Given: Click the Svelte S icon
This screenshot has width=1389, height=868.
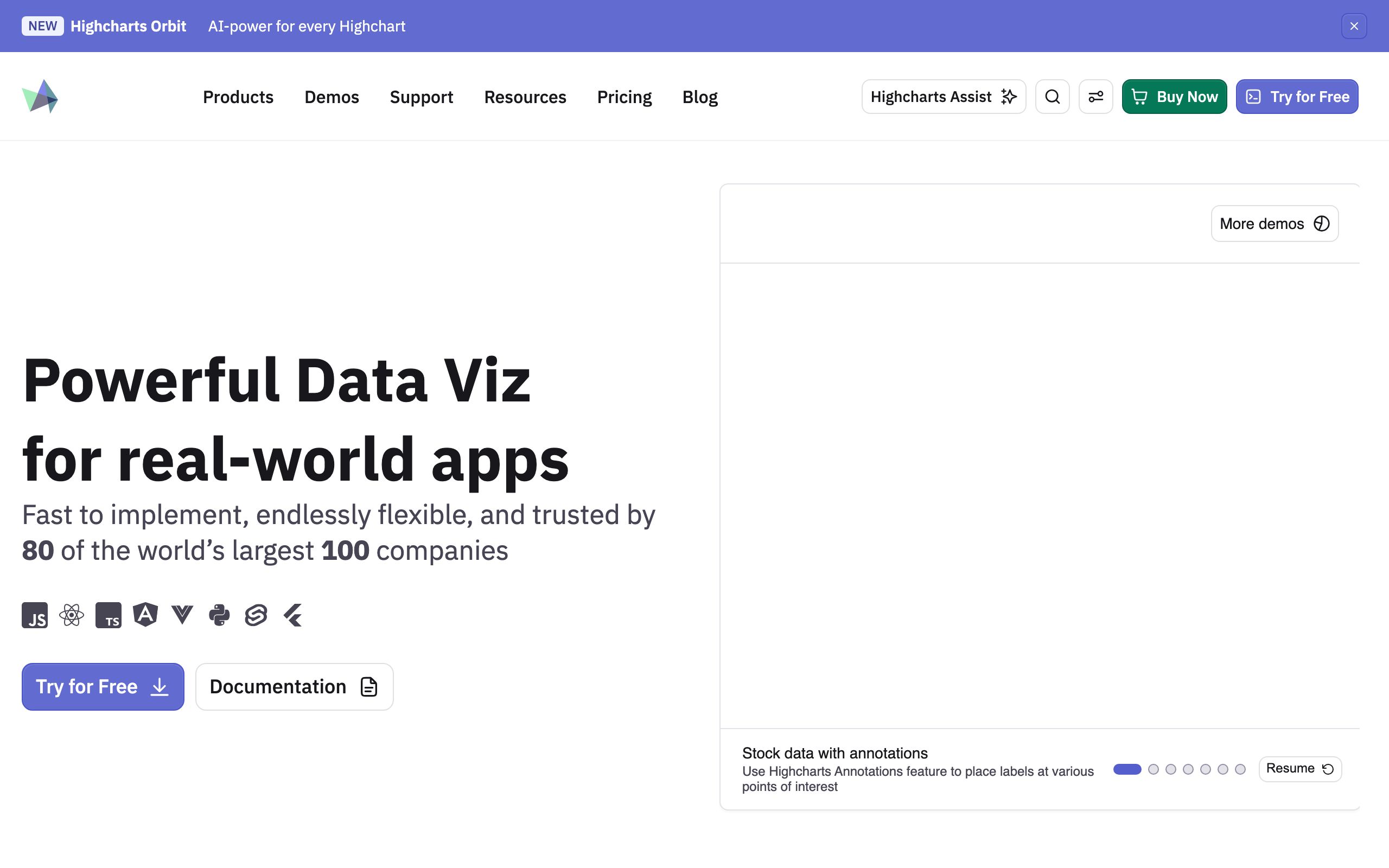Looking at the screenshot, I should [x=256, y=615].
